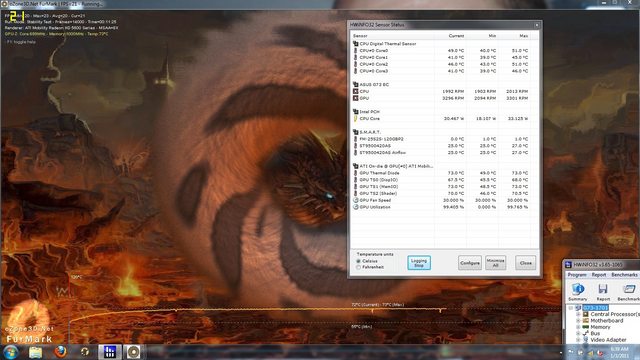
Task: Expand Video Adapter tree node
Action: pyautogui.click(x=578, y=340)
